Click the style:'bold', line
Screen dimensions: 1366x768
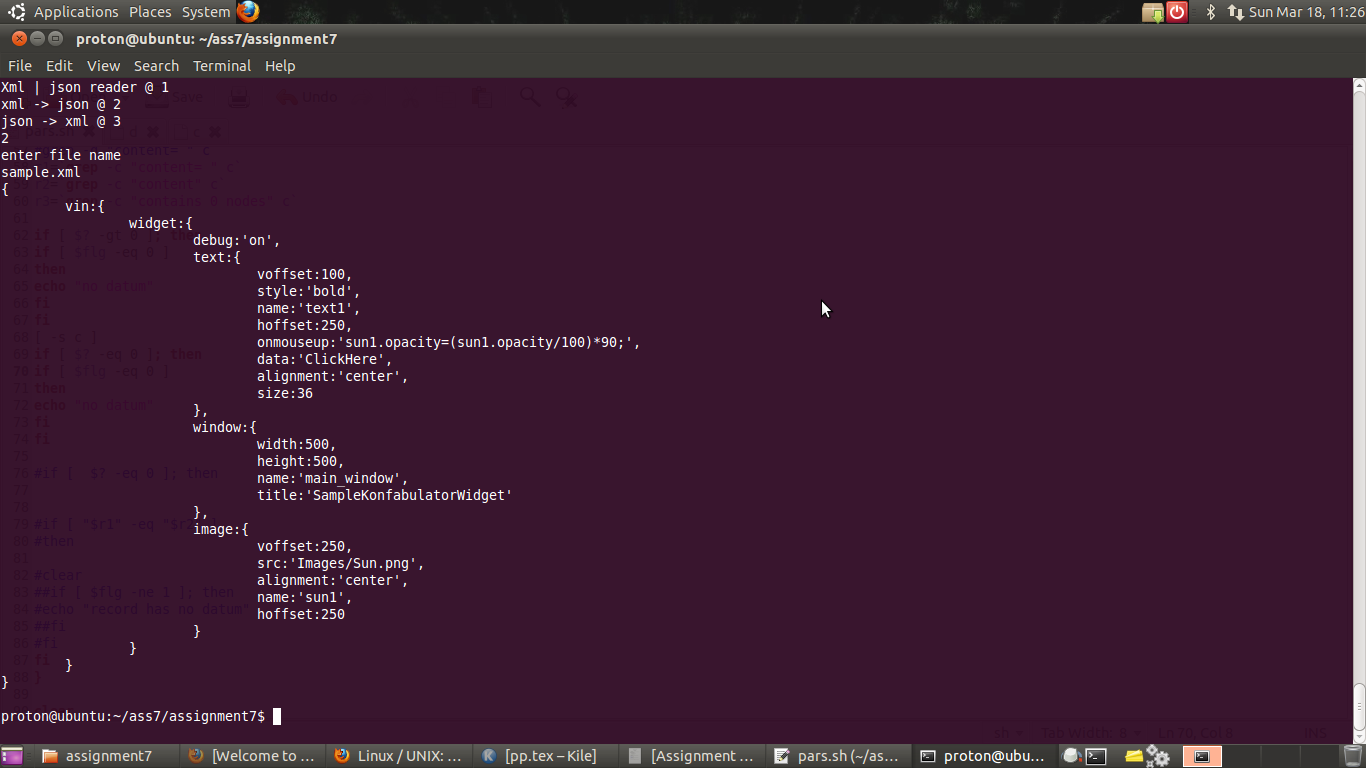tap(309, 291)
